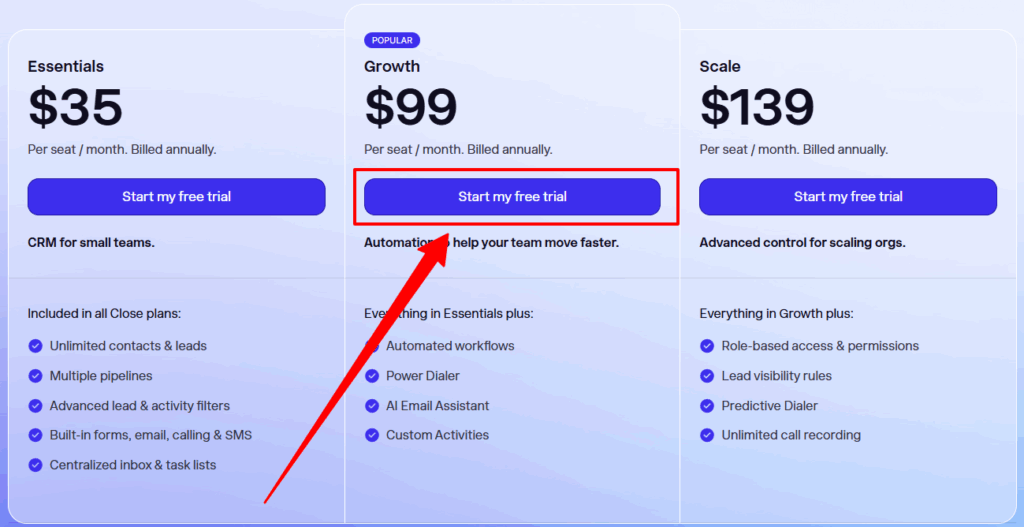Click the $99 Growth plan price

point(411,107)
